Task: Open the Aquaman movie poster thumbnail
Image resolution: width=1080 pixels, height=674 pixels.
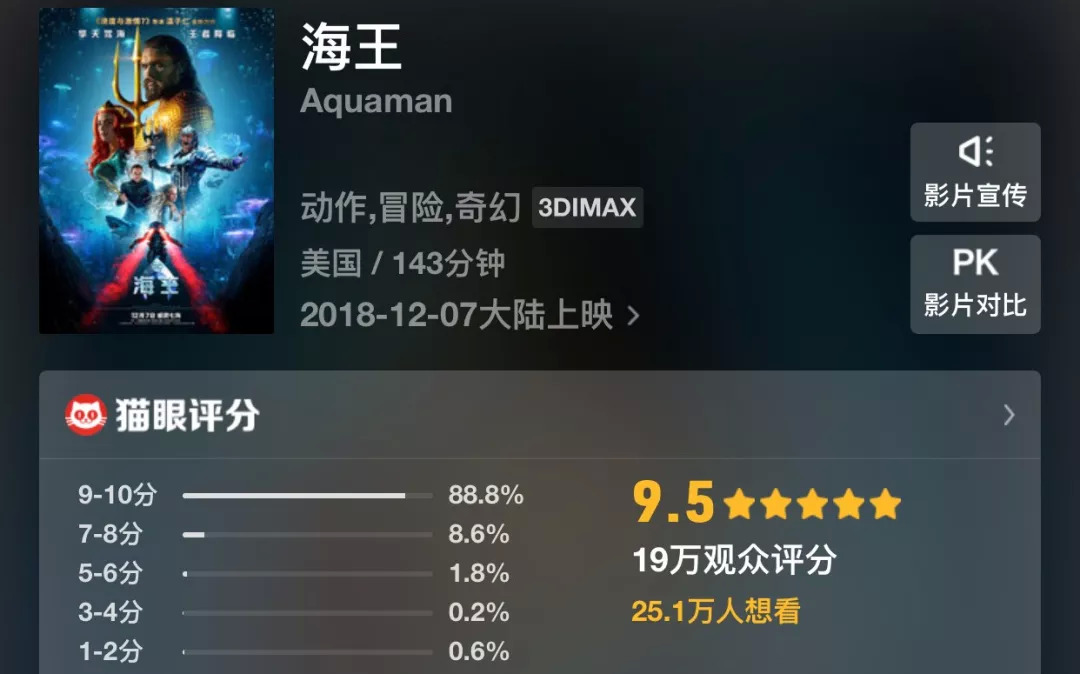Action: pyautogui.click(x=156, y=171)
